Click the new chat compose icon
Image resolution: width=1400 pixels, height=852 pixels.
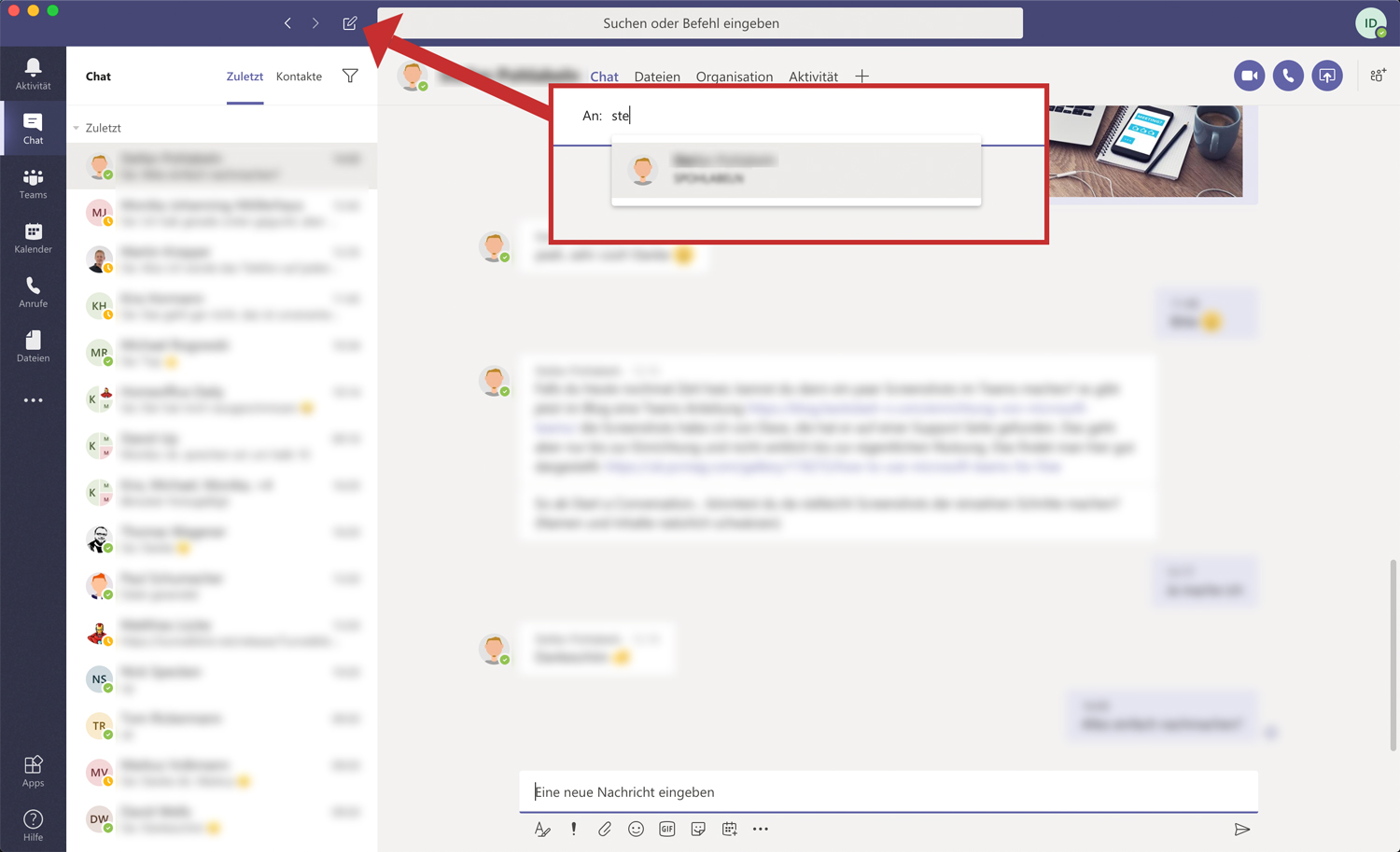350,23
